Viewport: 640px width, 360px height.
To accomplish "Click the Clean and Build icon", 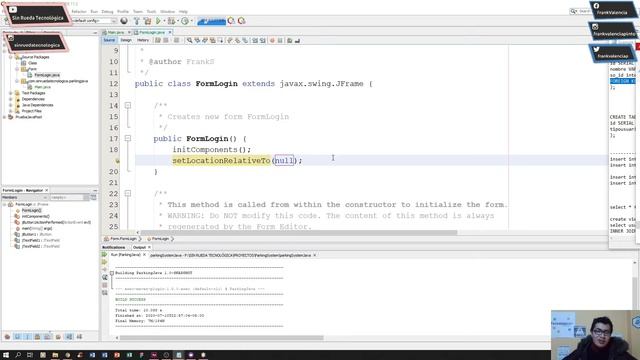I will click(x=147, y=21).
